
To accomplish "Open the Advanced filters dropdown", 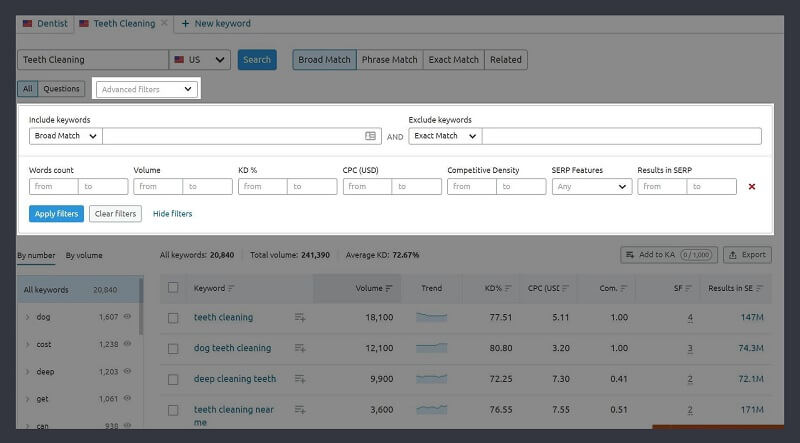I will tap(146, 89).
